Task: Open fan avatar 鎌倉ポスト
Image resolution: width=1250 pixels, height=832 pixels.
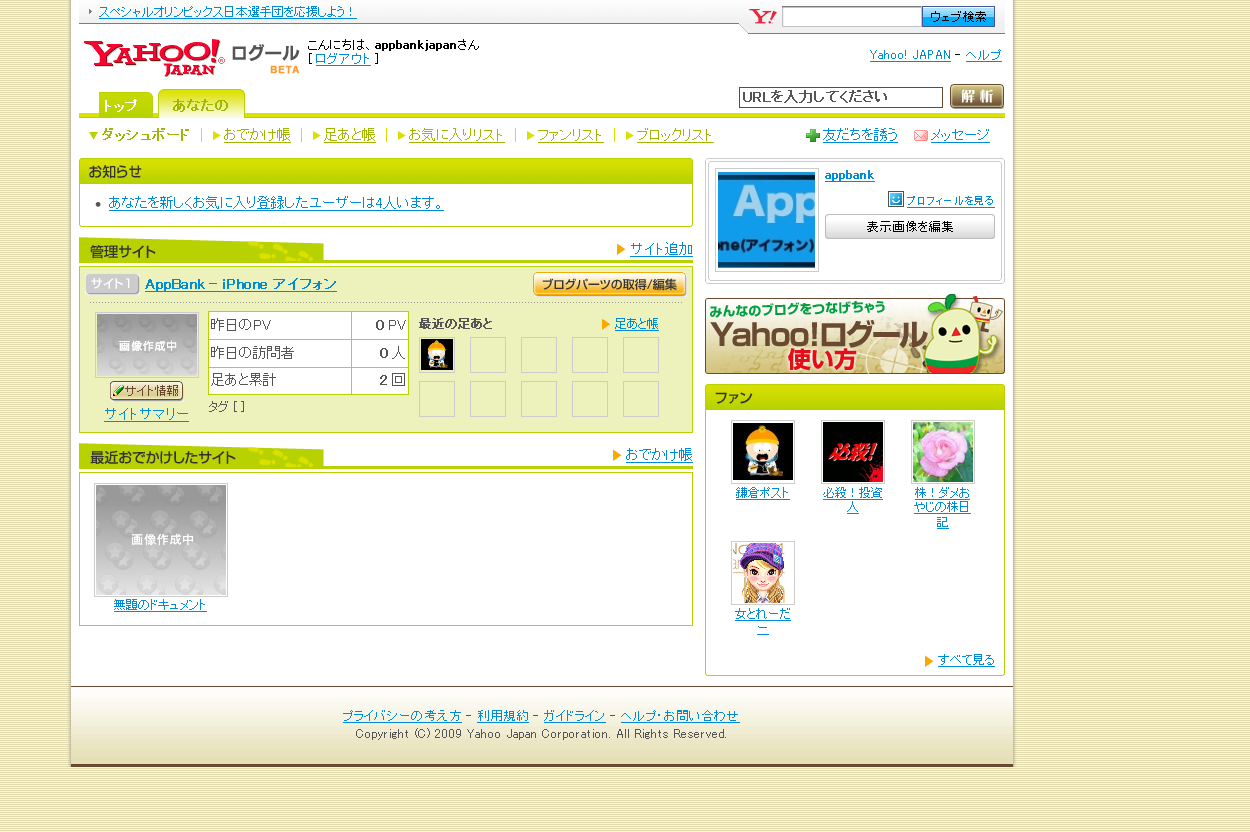Action: coord(763,452)
